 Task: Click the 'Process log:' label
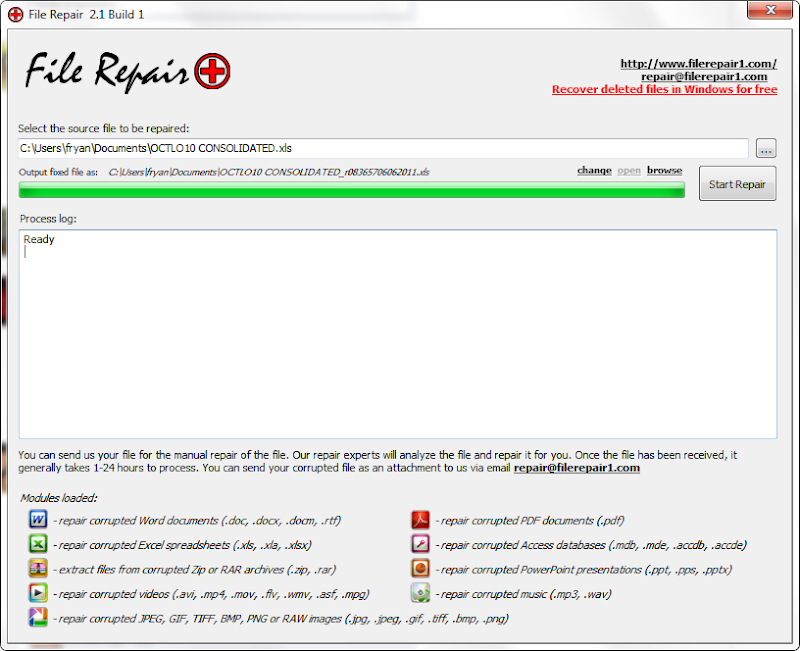pyautogui.click(x=48, y=219)
